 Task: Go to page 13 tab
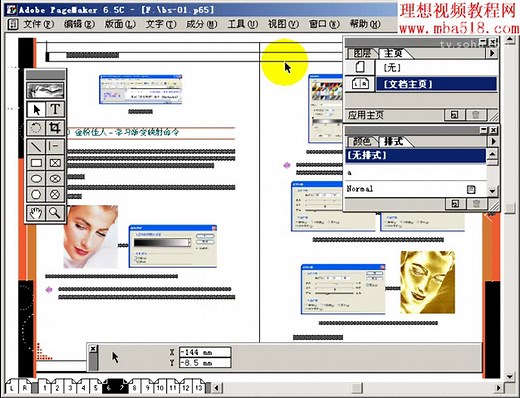tap(198, 388)
